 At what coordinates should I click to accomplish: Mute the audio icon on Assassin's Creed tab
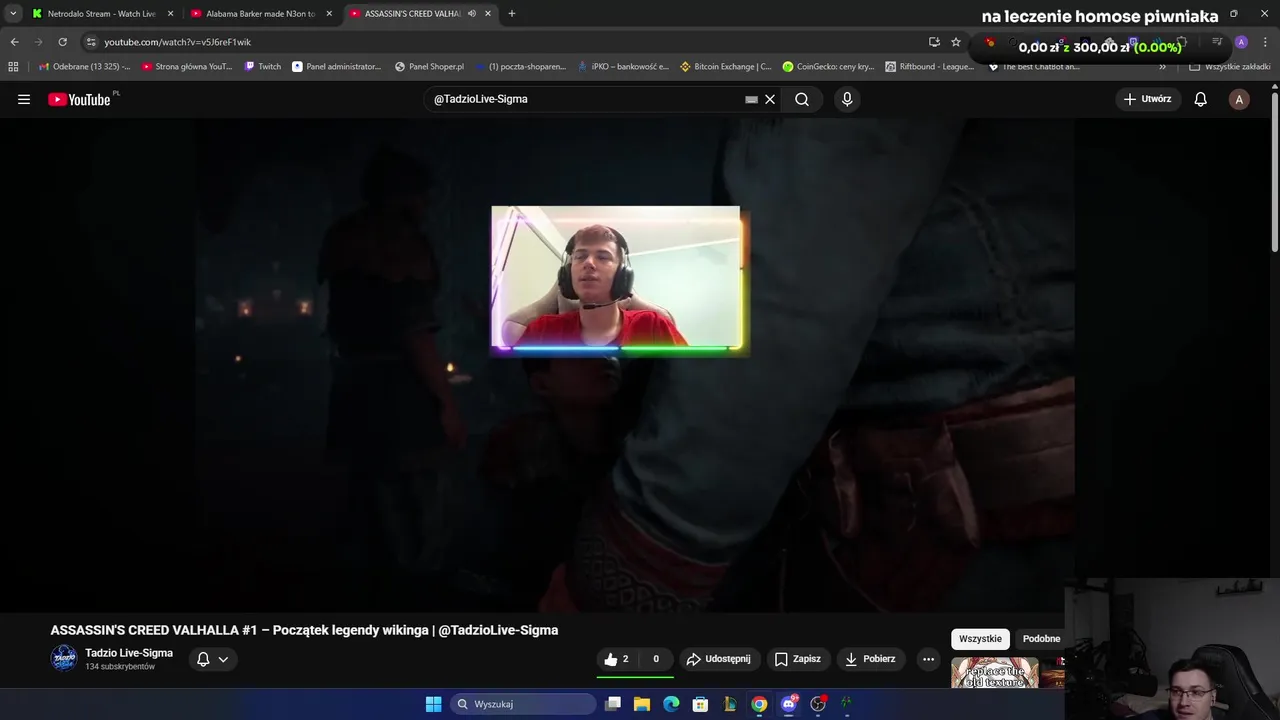click(472, 14)
